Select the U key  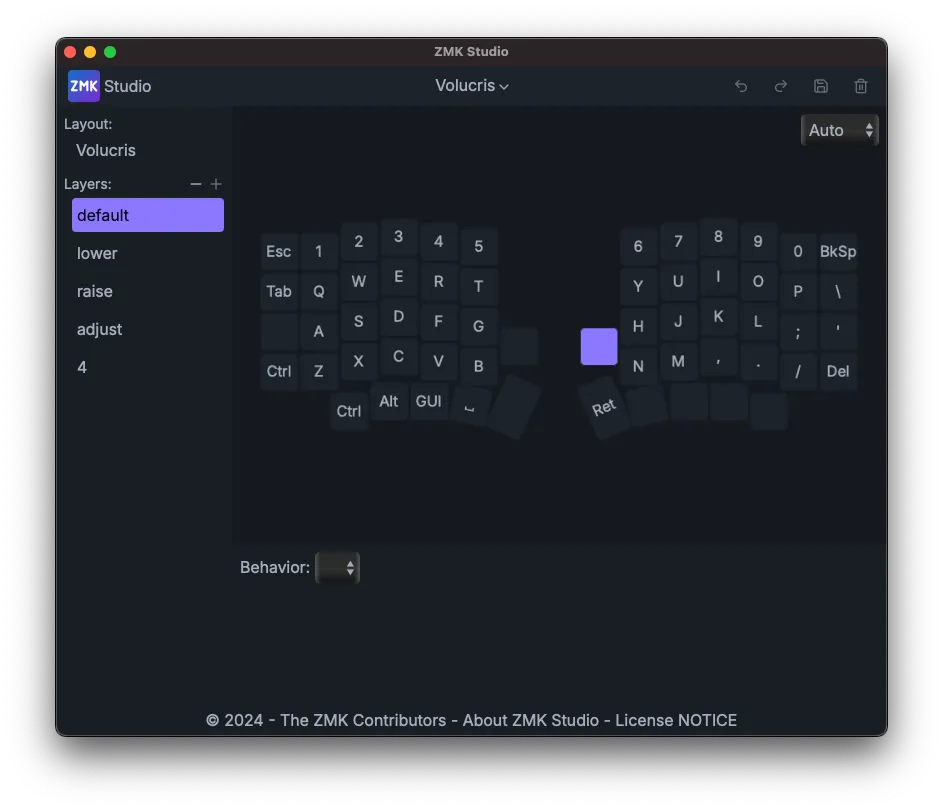[678, 281]
